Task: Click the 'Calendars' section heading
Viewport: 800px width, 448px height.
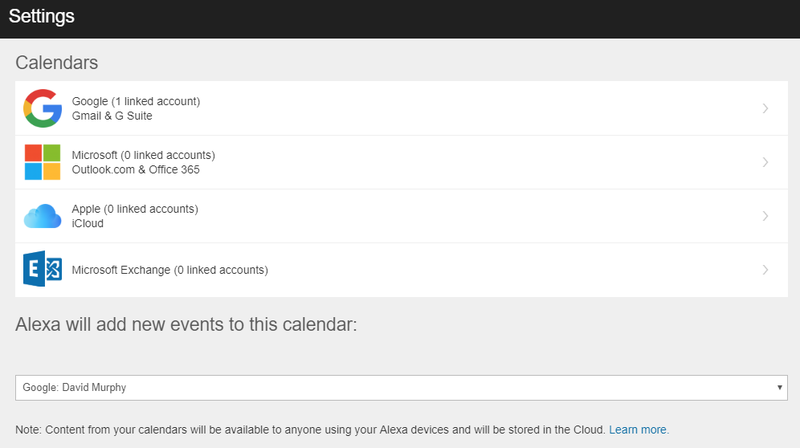Action: click(x=56, y=63)
